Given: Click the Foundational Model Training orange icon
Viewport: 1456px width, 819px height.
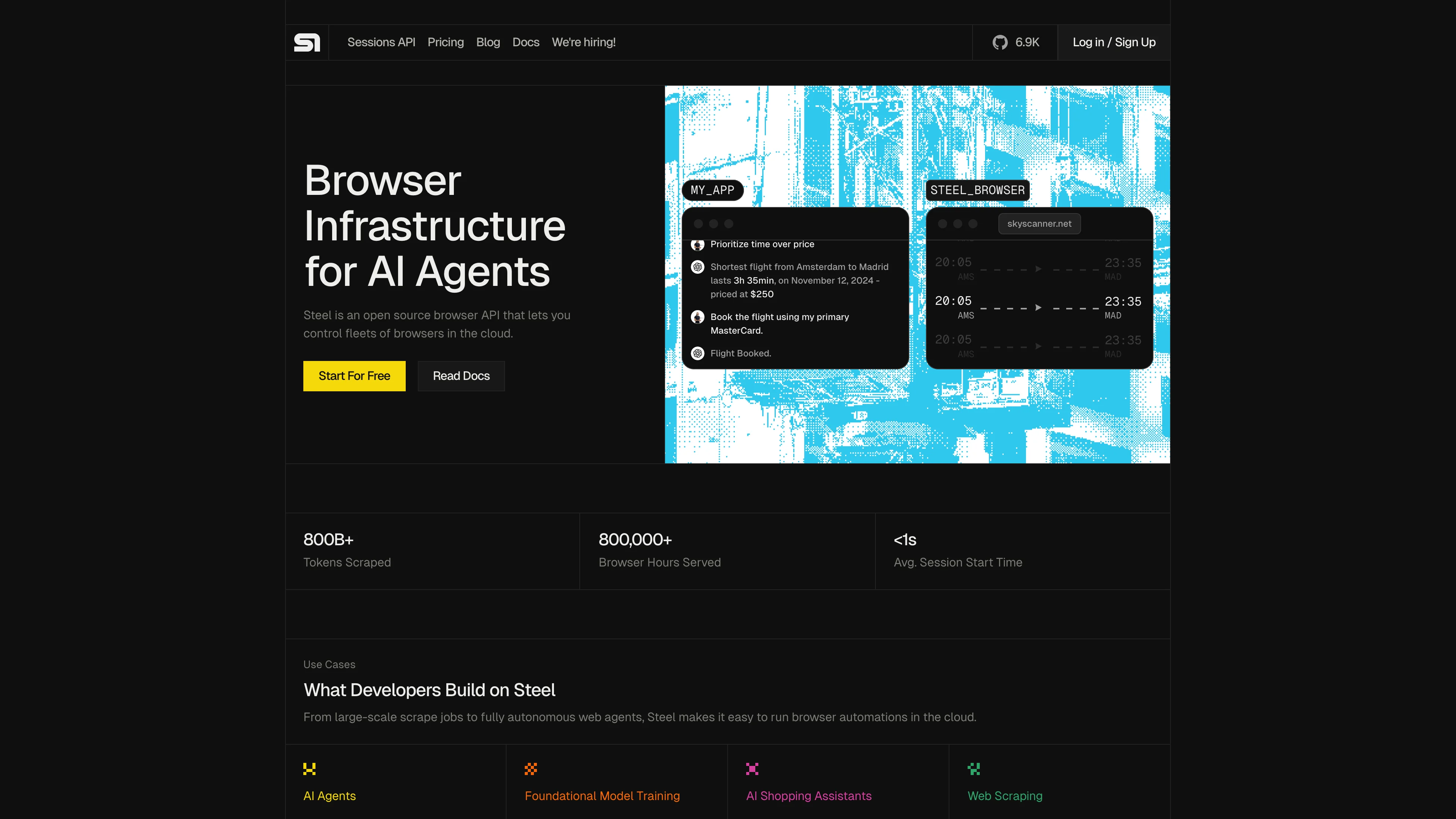Looking at the screenshot, I should pos(531,769).
